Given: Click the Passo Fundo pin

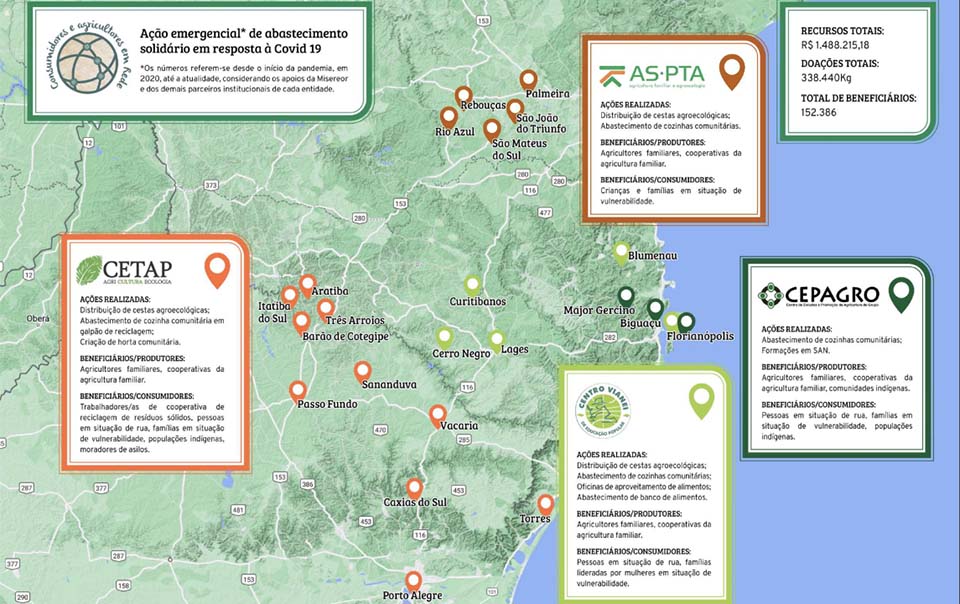Looking at the screenshot, I should coord(298,392).
